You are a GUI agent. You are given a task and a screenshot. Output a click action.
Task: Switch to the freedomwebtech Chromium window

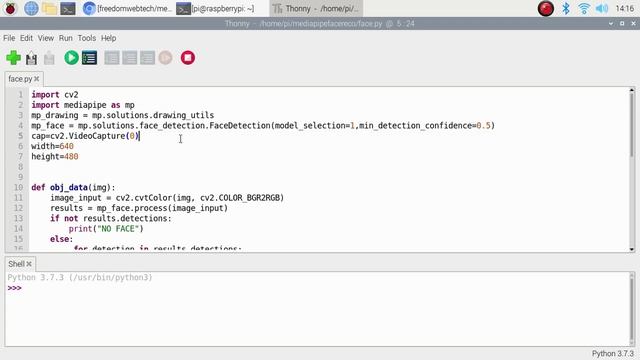point(127,8)
